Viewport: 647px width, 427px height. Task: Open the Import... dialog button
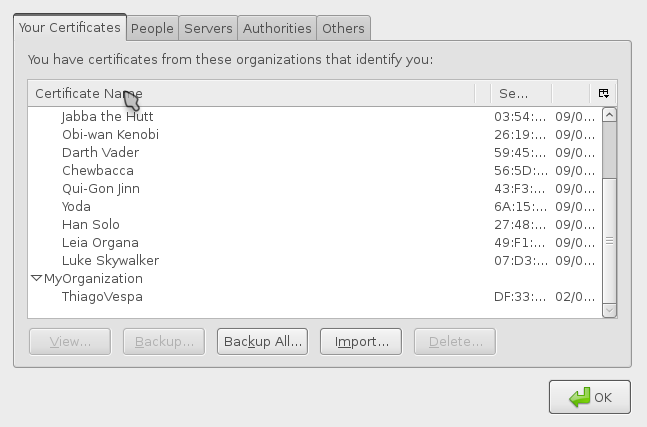pos(361,342)
